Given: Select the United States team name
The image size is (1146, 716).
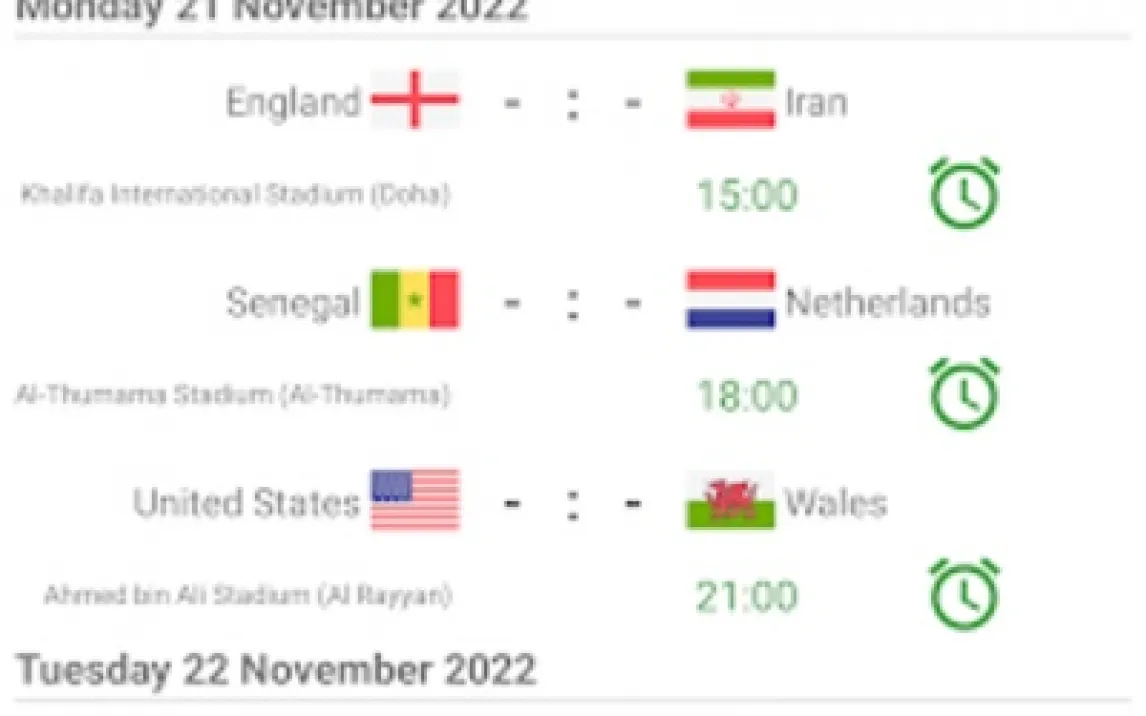Looking at the screenshot, I should click(246, 502).
